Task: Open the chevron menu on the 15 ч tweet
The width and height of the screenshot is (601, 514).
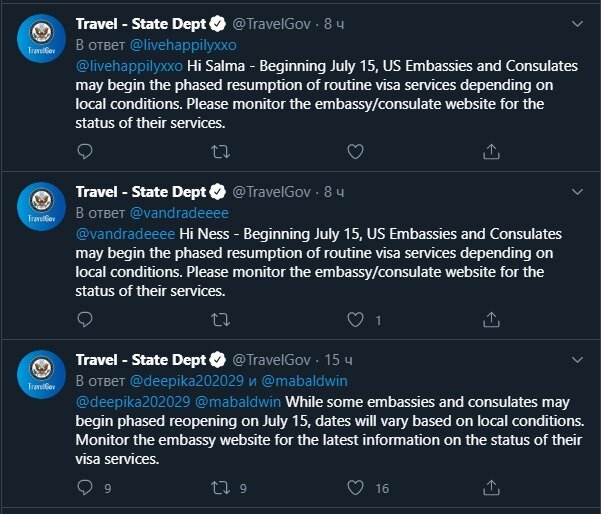Action: click(577, 360)
